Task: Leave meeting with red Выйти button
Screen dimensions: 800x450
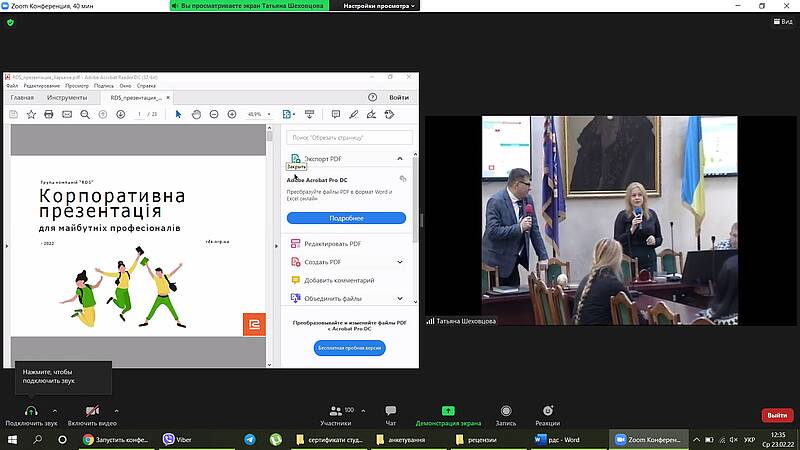Action: pos(777,415)
